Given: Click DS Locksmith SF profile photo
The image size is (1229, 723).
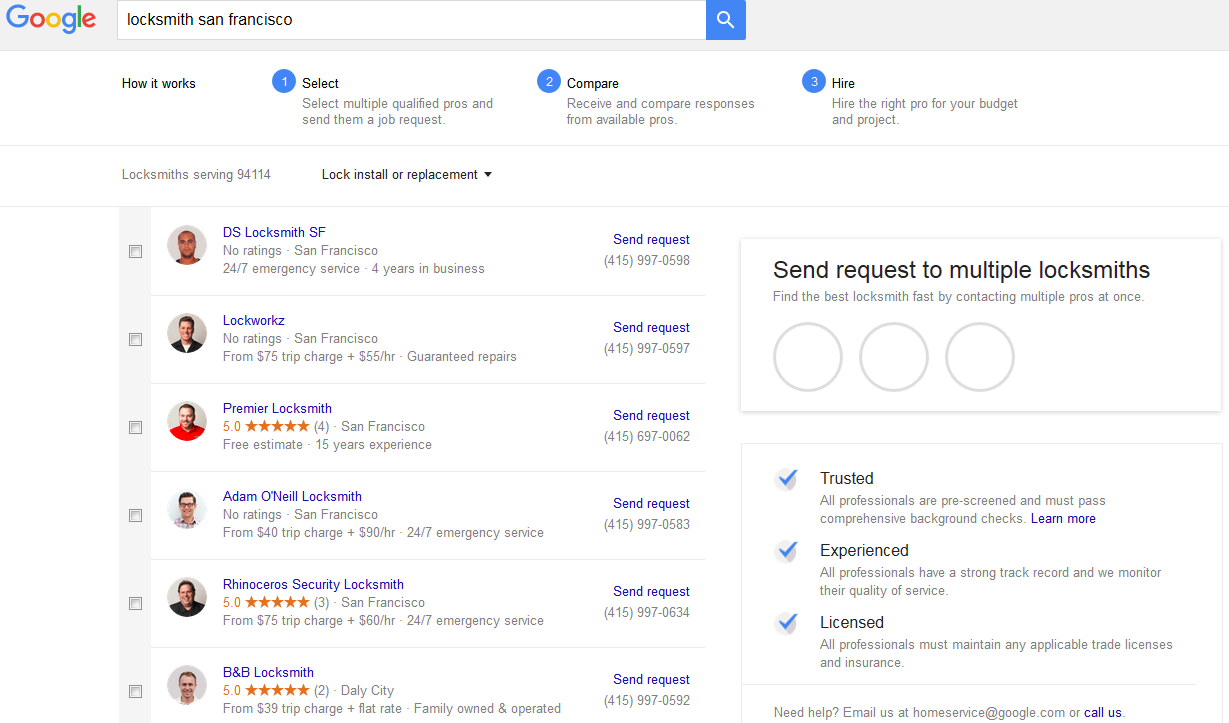Looking at the screenshot, I should click(187, 245).
